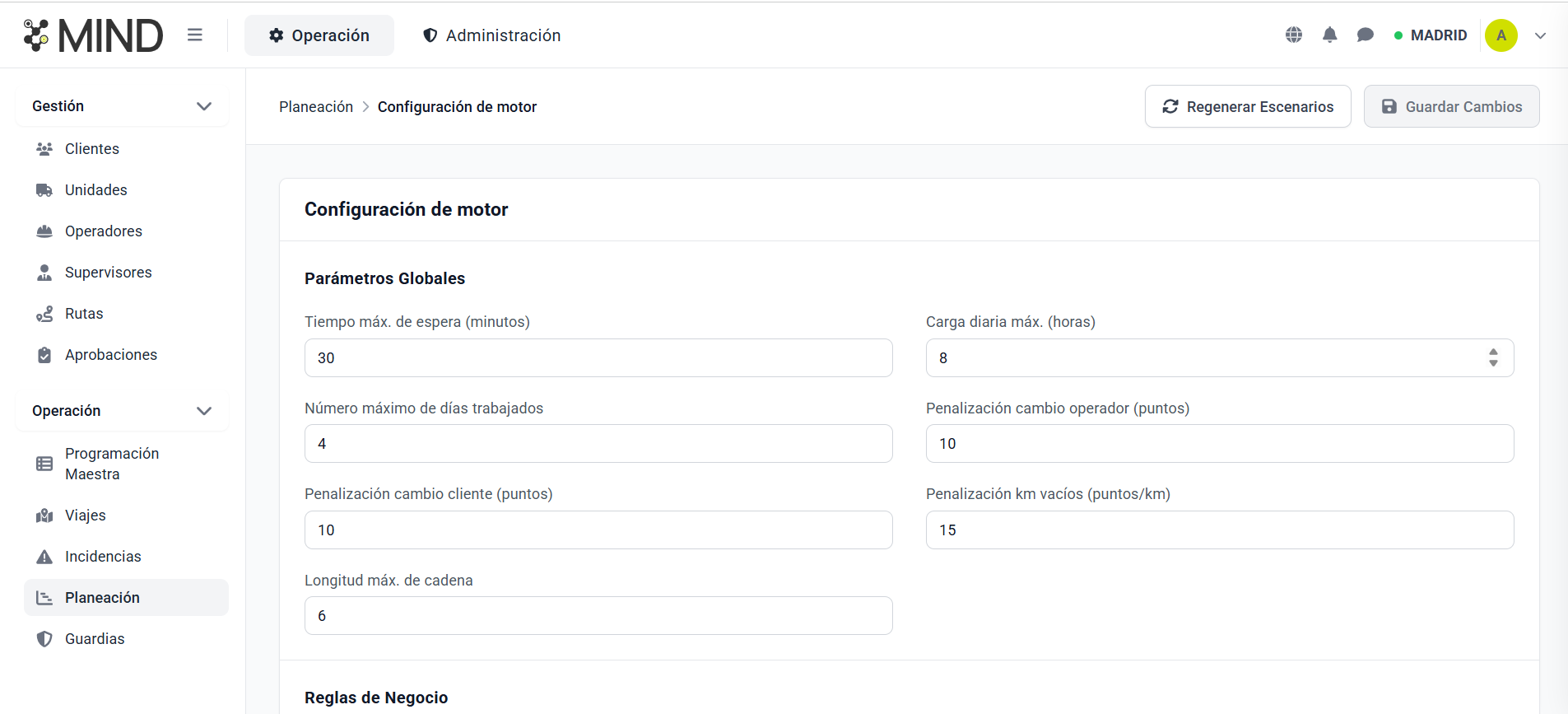Click the Carga diaria stepper arrows
Image resolution: width=1568 pixels, height=714 pixels.
tap(1493, 357)
